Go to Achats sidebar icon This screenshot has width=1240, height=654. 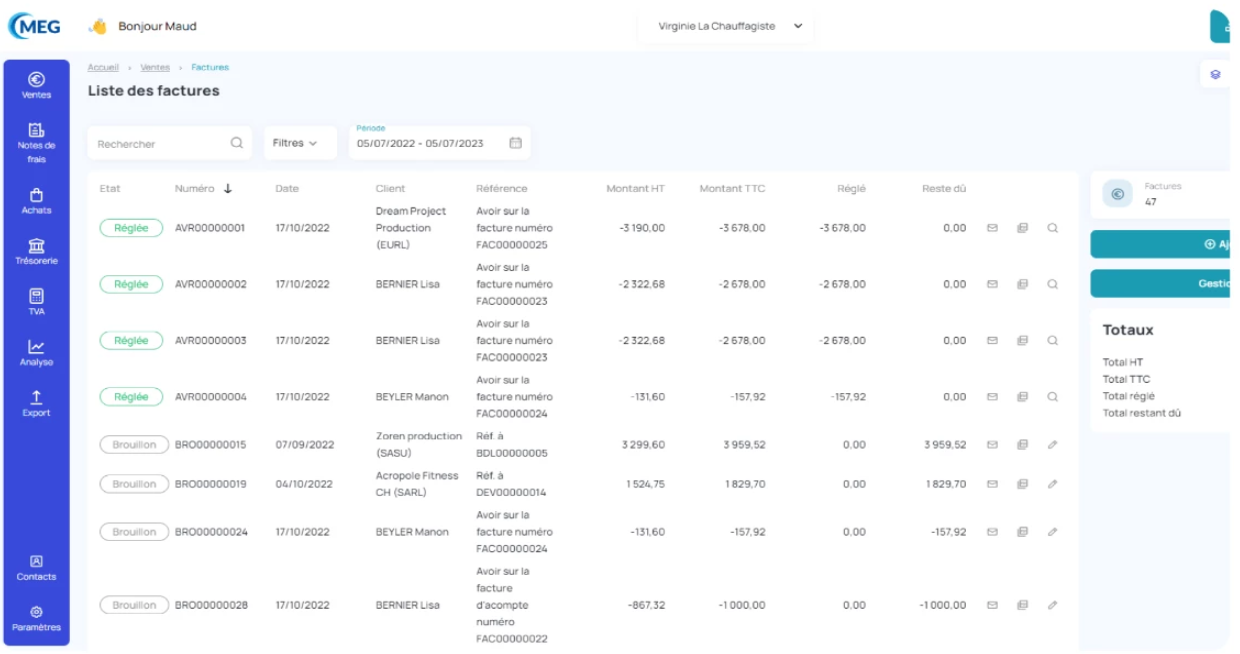36,201
